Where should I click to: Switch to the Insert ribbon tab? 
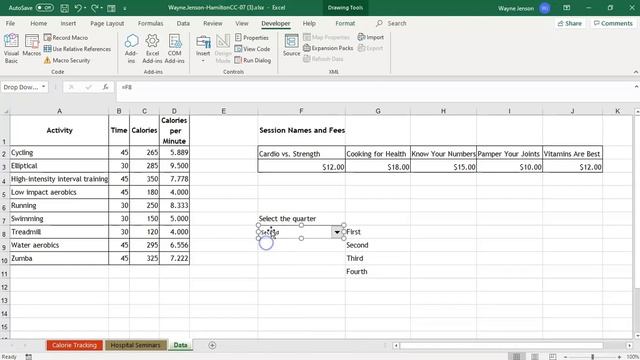(x=68, y=23)
